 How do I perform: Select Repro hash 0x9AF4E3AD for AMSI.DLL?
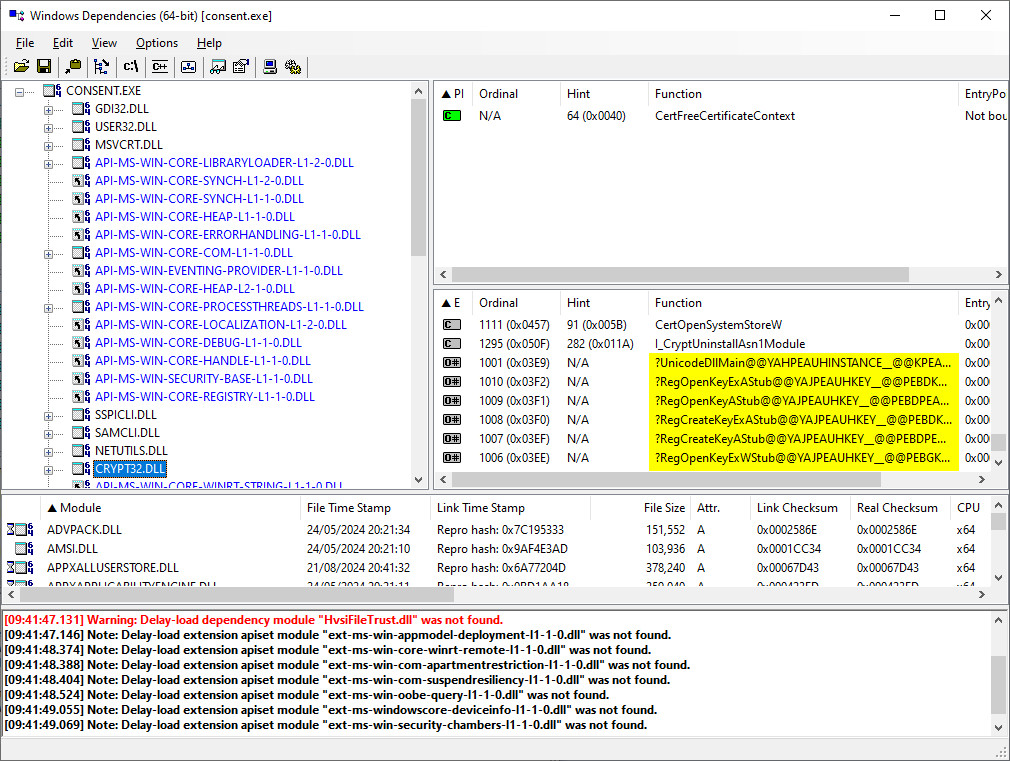point(502,549)
